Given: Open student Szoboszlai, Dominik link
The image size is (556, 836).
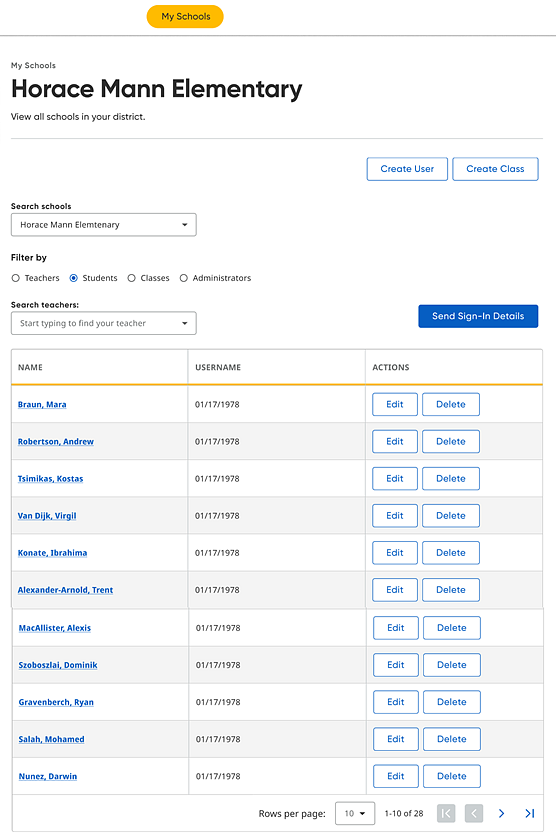Looking at the screenshot, I should click(x=58, y=665).
